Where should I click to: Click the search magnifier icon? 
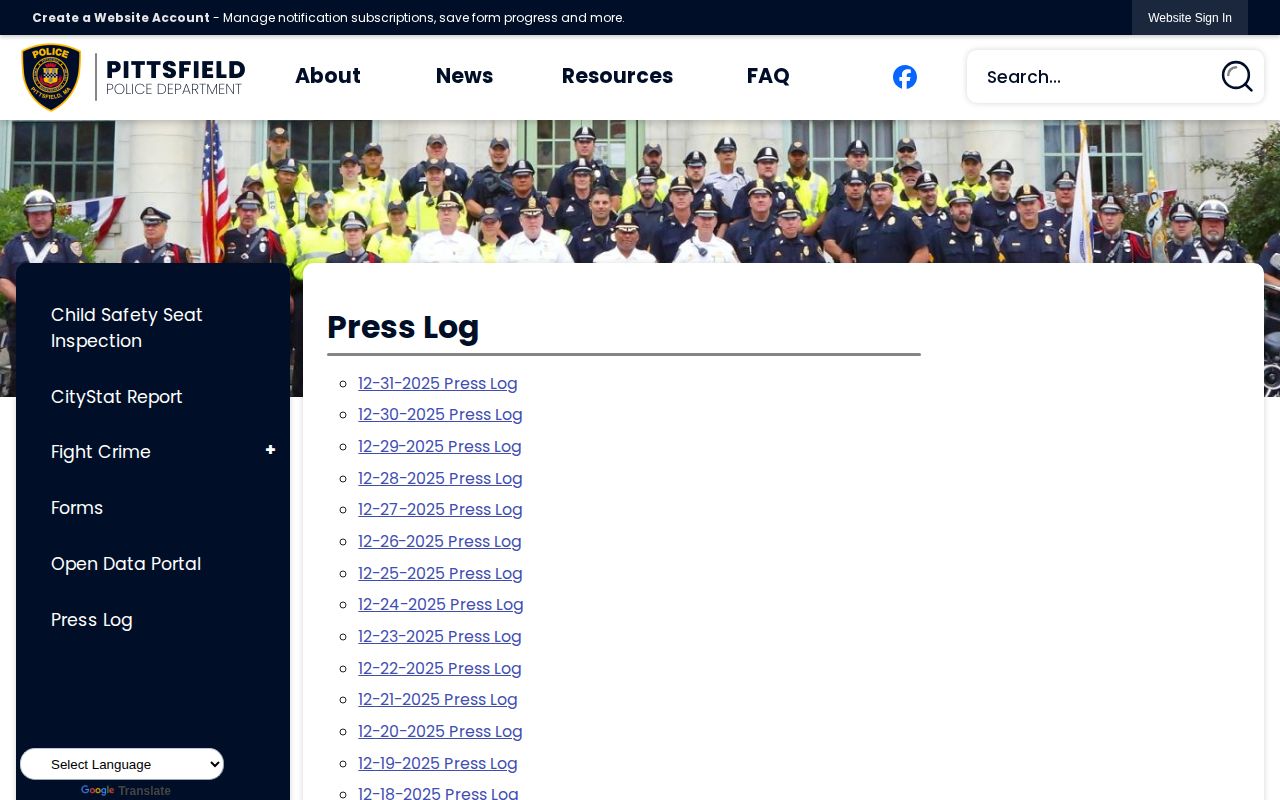(x=1237, y=76)
